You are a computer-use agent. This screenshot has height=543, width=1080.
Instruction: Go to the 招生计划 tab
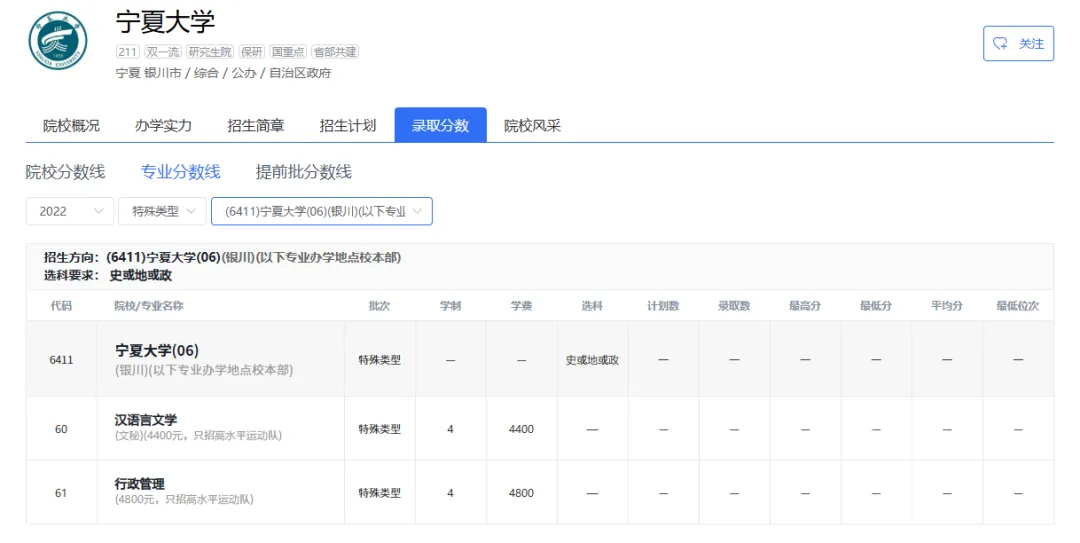348,125
